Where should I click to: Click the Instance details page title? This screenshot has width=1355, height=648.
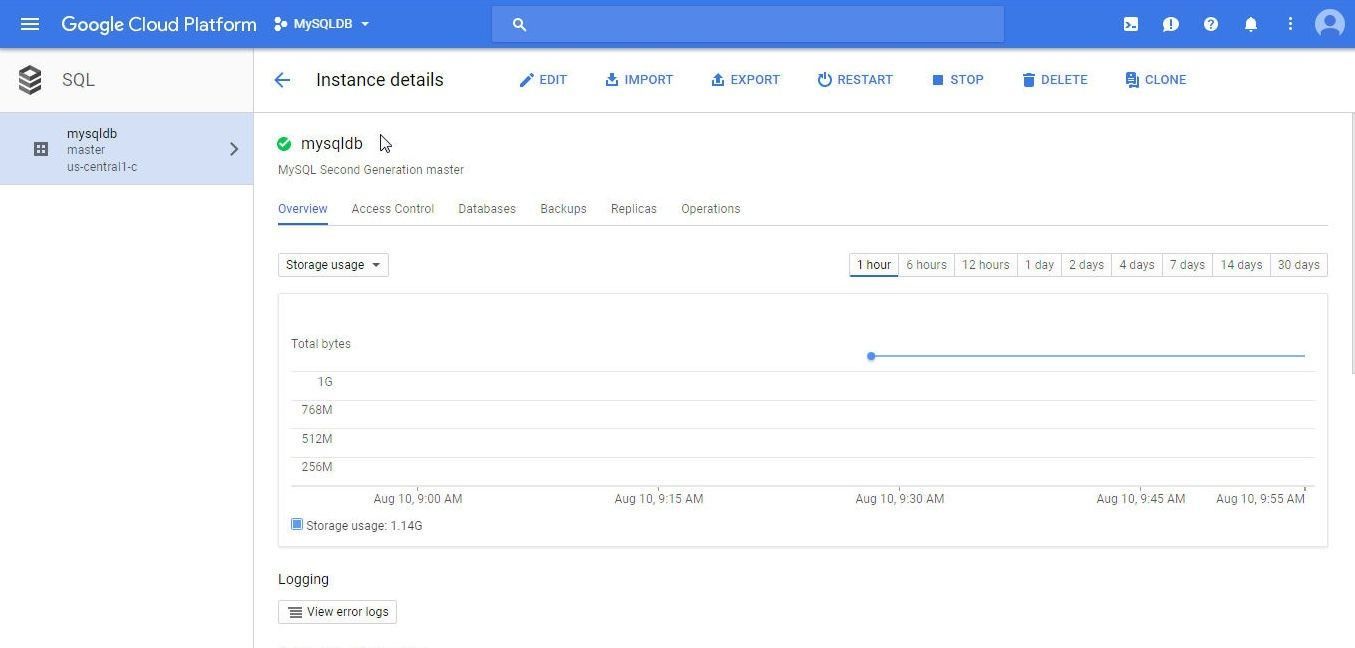tap(380, 80)
